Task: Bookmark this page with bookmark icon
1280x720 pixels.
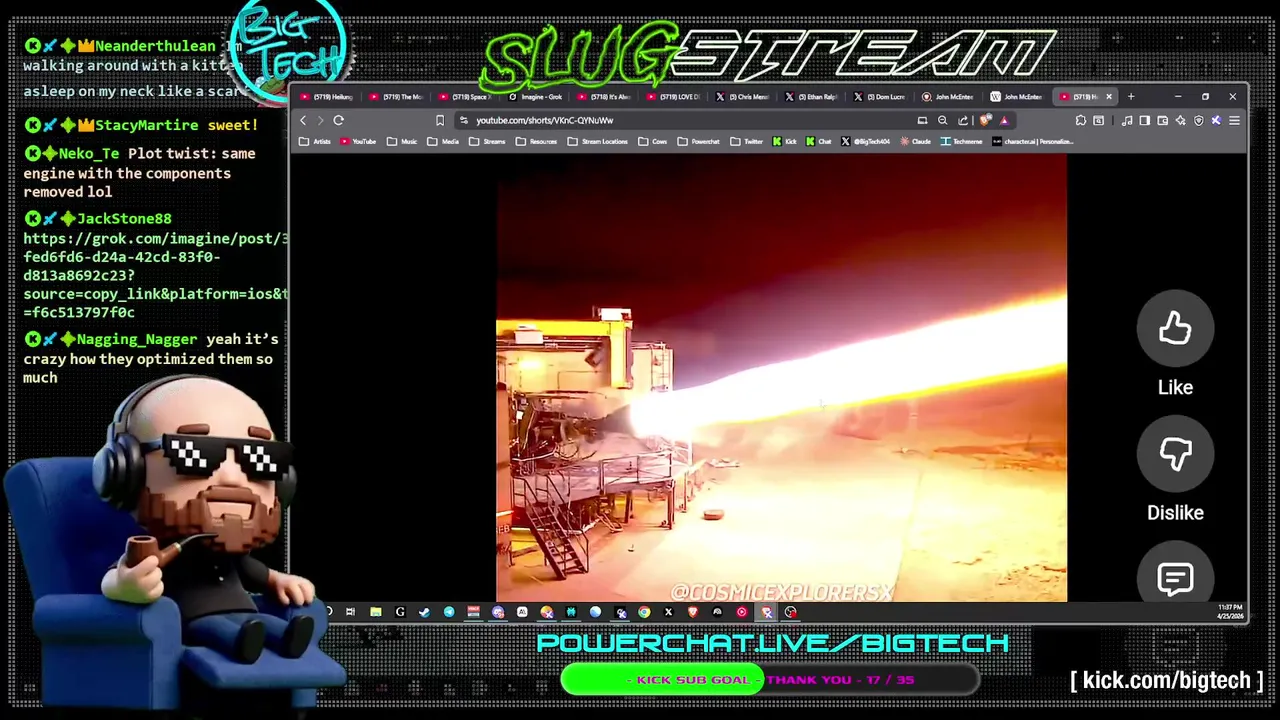Action: point(439,120)
